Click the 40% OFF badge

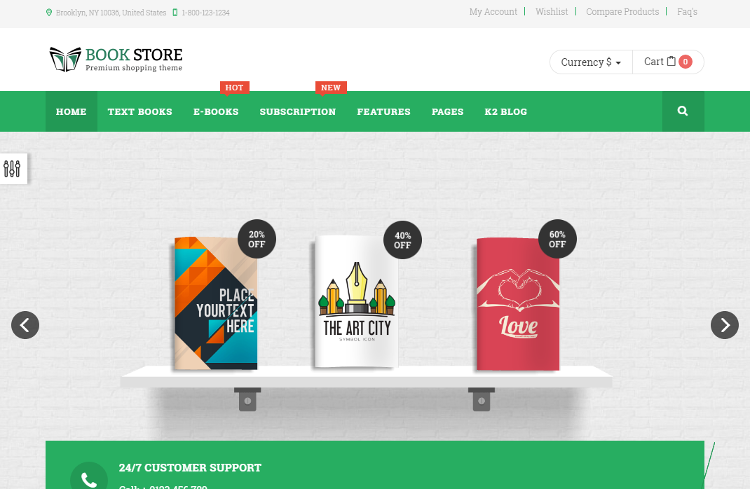tap(403, 240)
